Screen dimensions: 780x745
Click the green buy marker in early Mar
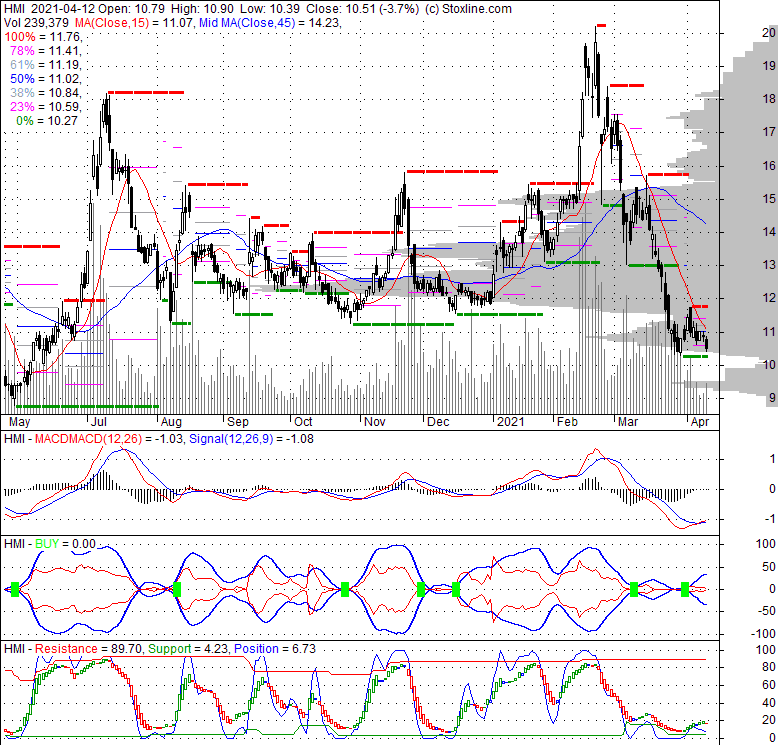634,589
